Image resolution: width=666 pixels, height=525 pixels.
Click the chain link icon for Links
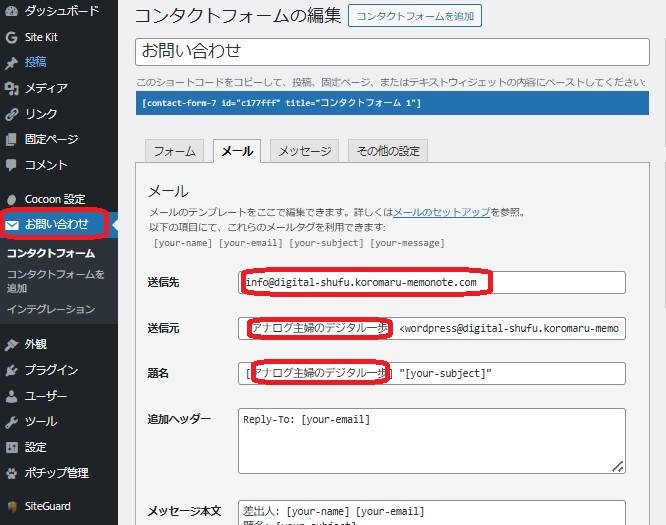point(12,114)
